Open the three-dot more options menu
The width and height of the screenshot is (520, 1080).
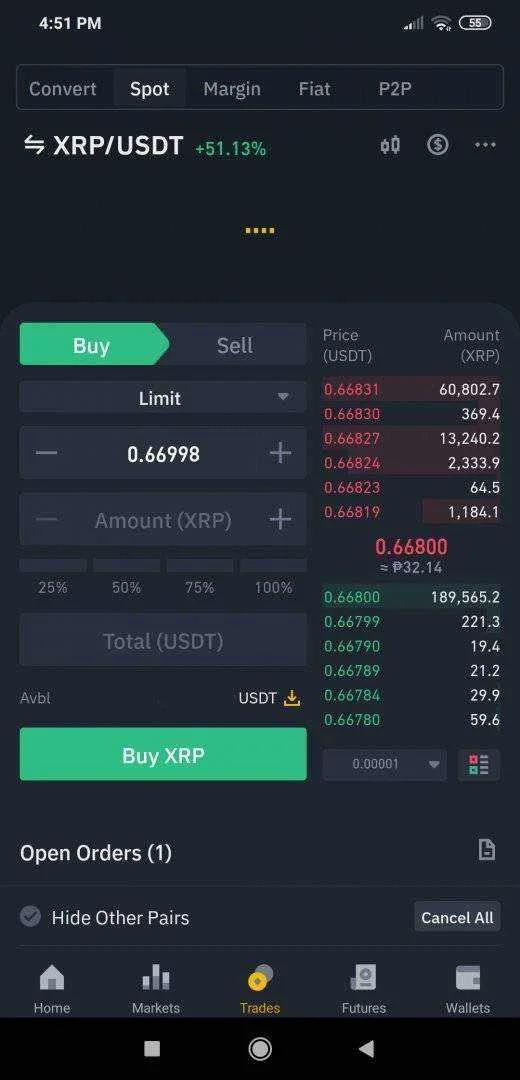485,145
